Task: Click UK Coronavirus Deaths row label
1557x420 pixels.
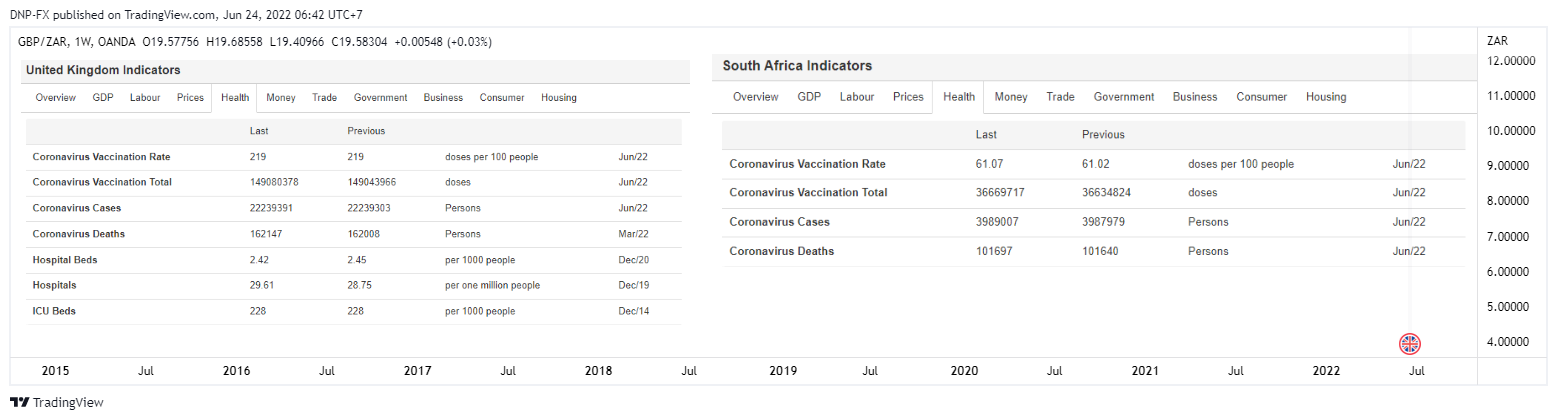Action: pos(79,234)
